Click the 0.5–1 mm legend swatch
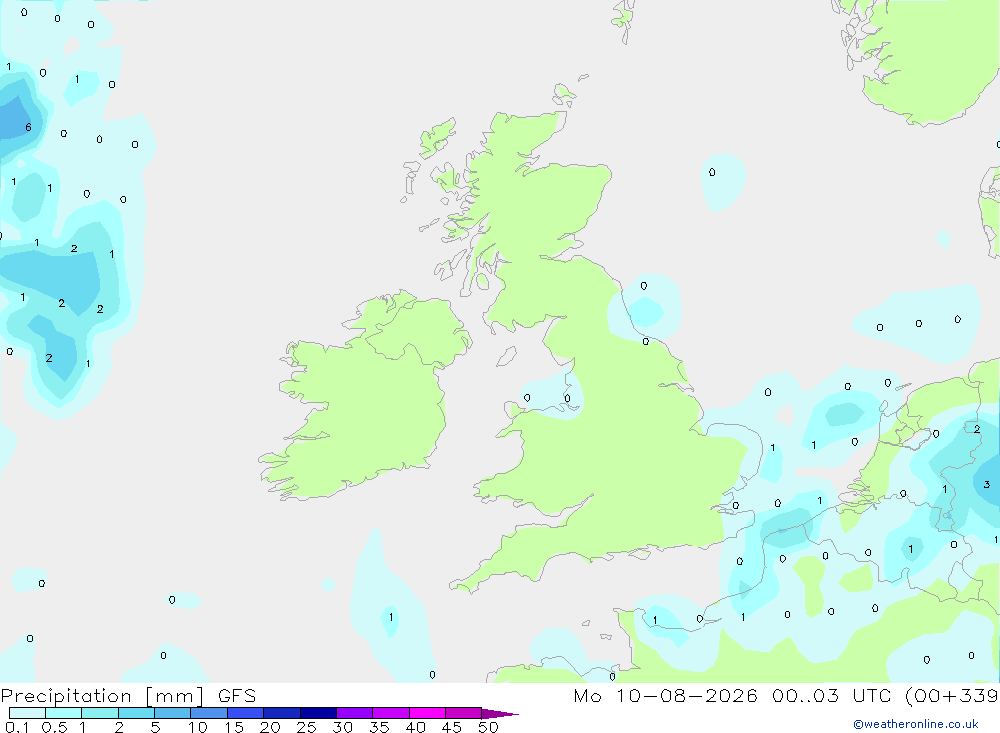This screenshot has height=733, width=1000. point(64,713)
